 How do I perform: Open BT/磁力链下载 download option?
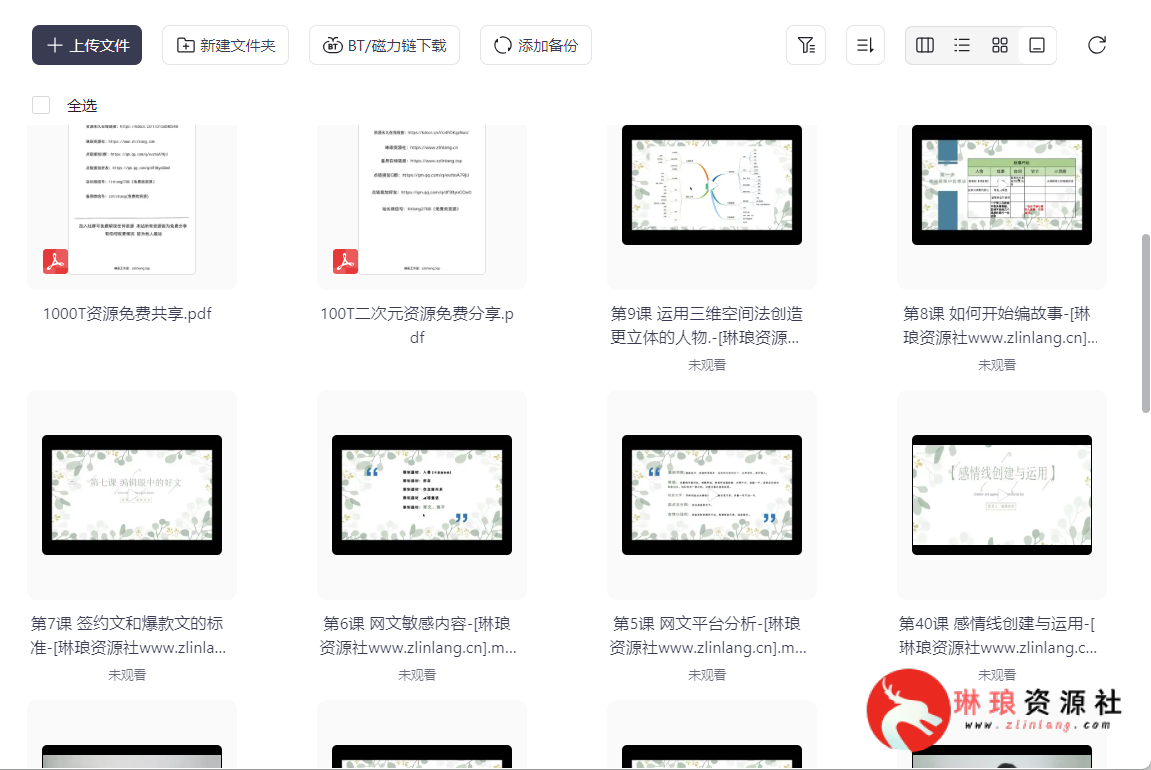[x=385, y=46]
